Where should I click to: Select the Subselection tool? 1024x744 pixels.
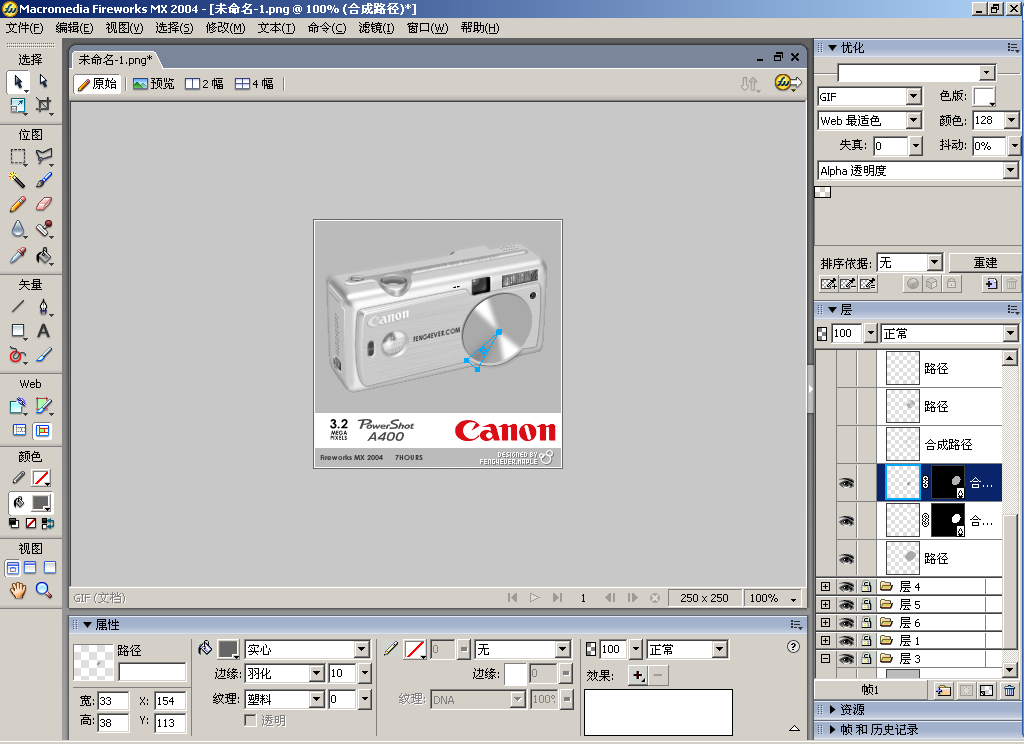(44, 82)
